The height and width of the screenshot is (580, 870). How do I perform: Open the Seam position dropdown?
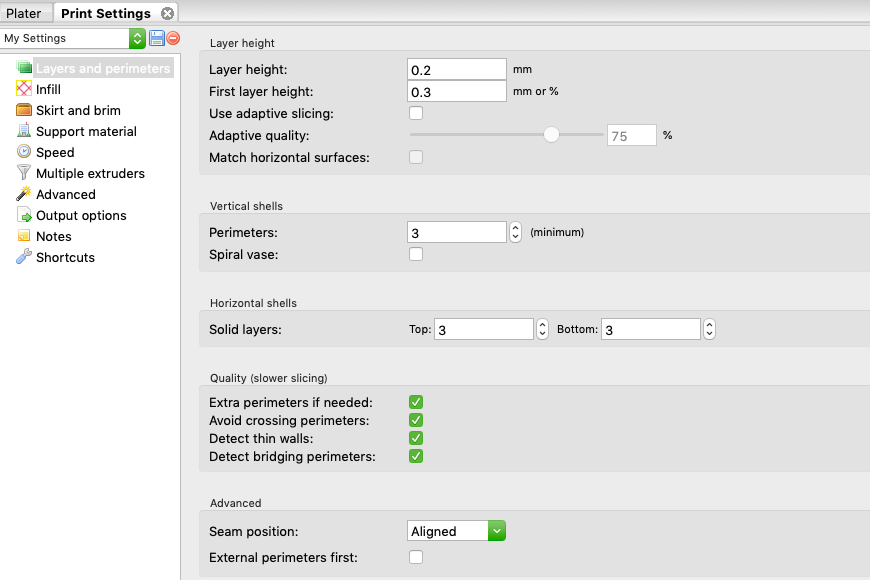pyautogui.click(x=456, y=531)
